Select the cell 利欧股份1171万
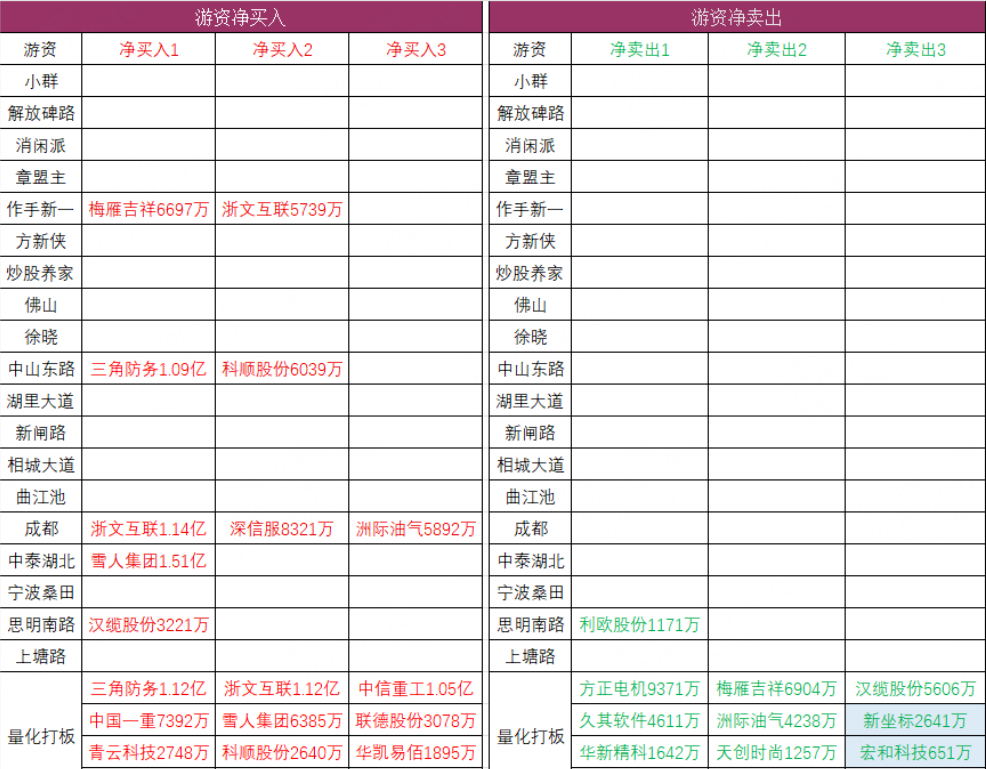Viewport: 986px width, 769px height. point(640,624)
